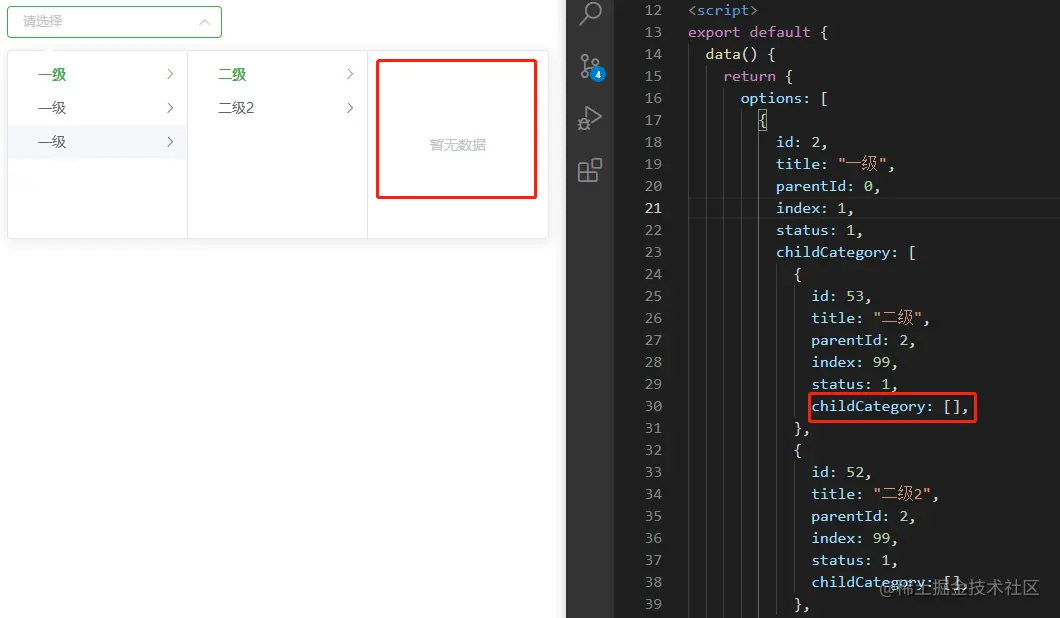
Task: Click the 'return {' code line
Action: 758,76
